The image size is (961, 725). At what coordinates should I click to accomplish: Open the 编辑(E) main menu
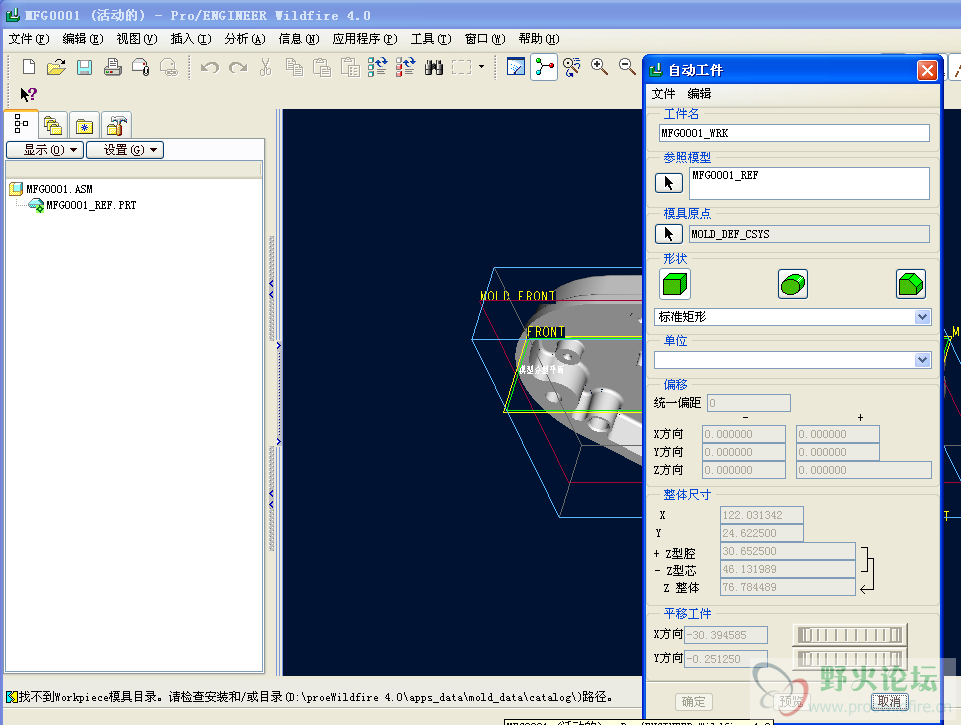(83, 39)
